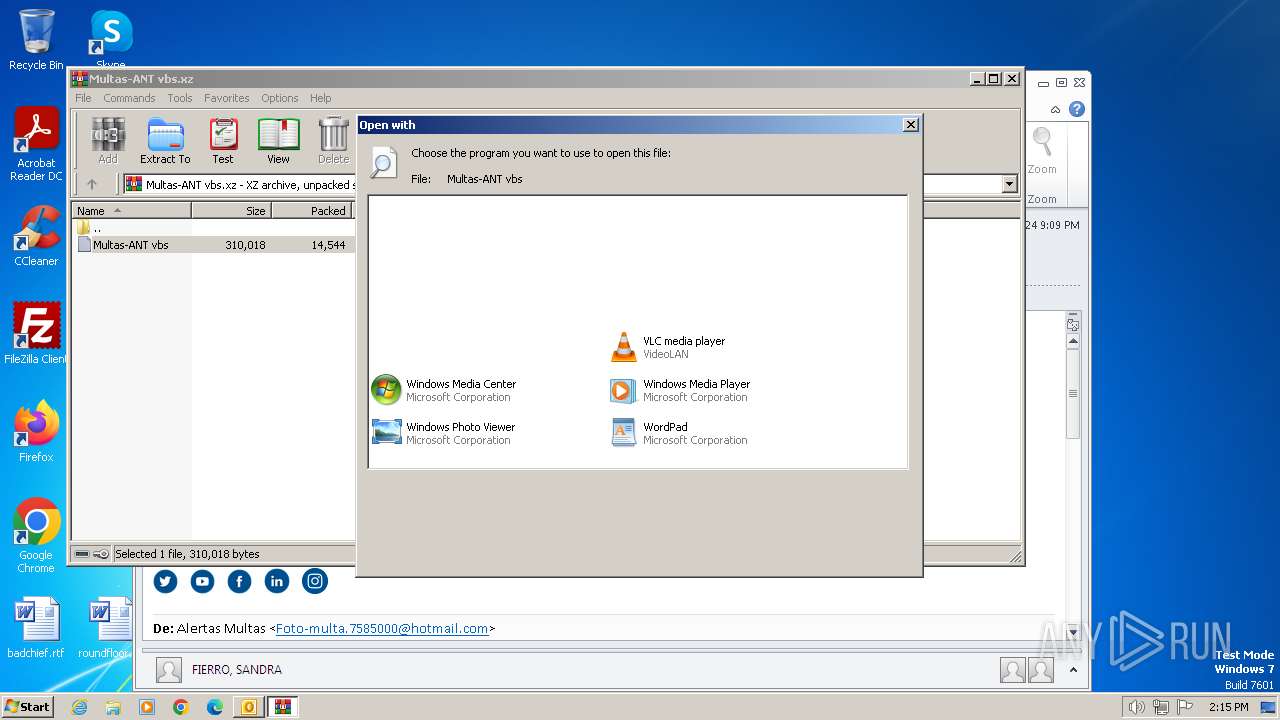This screenshot has height=720, width=1280.
Task: Click the Zoom button in Outlook ribbon
Action: (x=1042, y=150)
